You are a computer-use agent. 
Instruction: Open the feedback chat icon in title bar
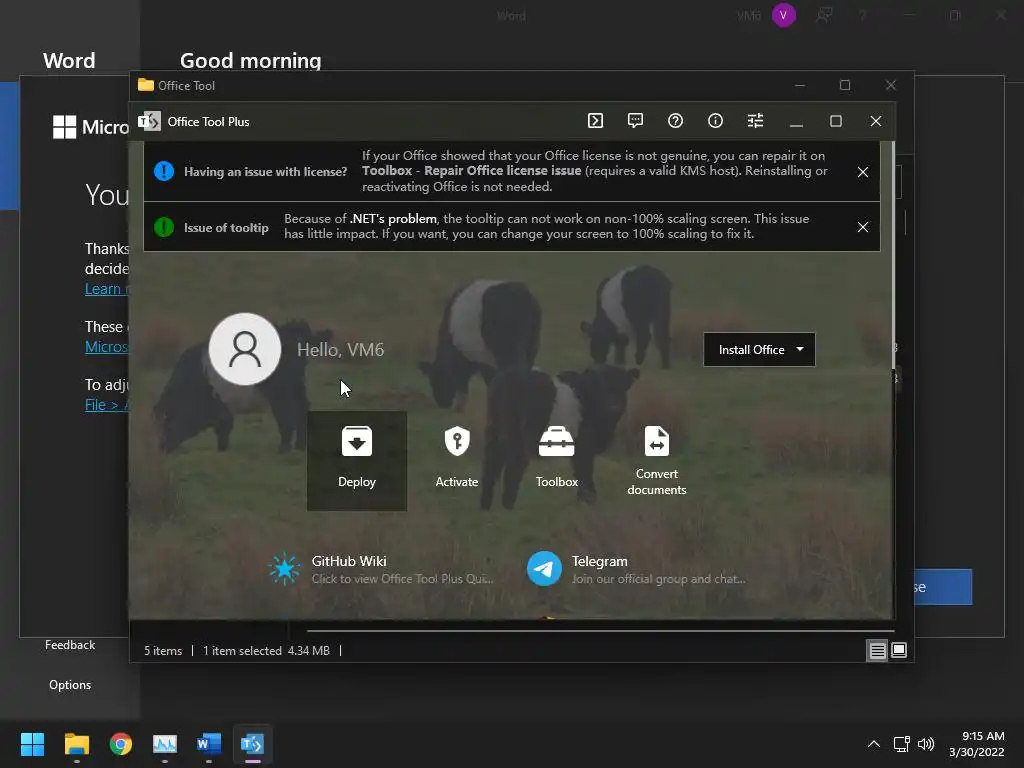[x=635, y=121]
